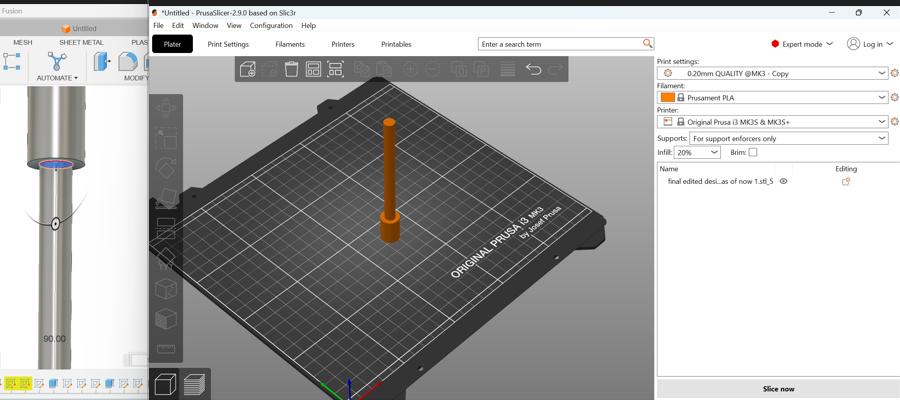The image size is (900, 400).
Task: Click the search term input field
Action: [561, 44]
